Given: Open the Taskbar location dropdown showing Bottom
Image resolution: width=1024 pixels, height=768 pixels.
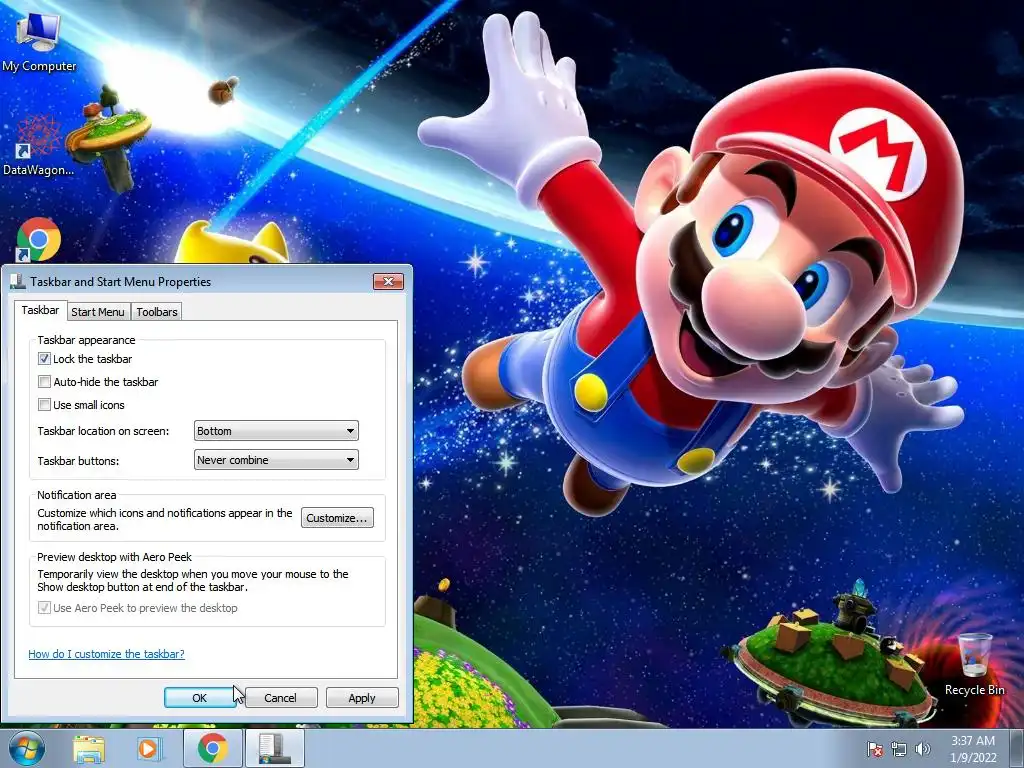Looking at the screenshot, I should tap(276, 431).
